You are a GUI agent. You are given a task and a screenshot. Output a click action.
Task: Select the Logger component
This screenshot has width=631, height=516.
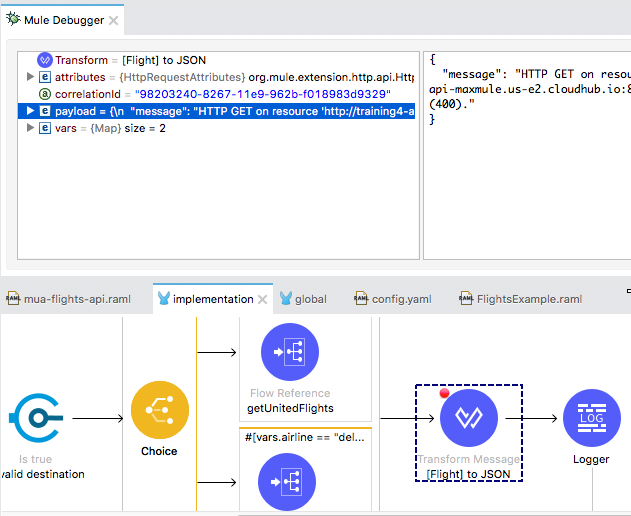[592, 418]
